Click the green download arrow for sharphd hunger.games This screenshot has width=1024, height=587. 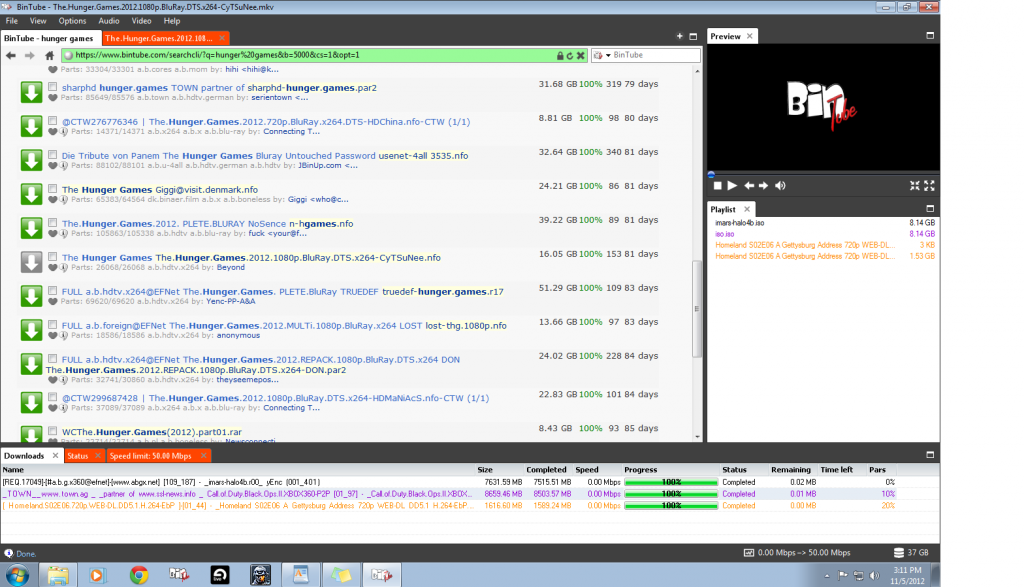tap(31, 94)
